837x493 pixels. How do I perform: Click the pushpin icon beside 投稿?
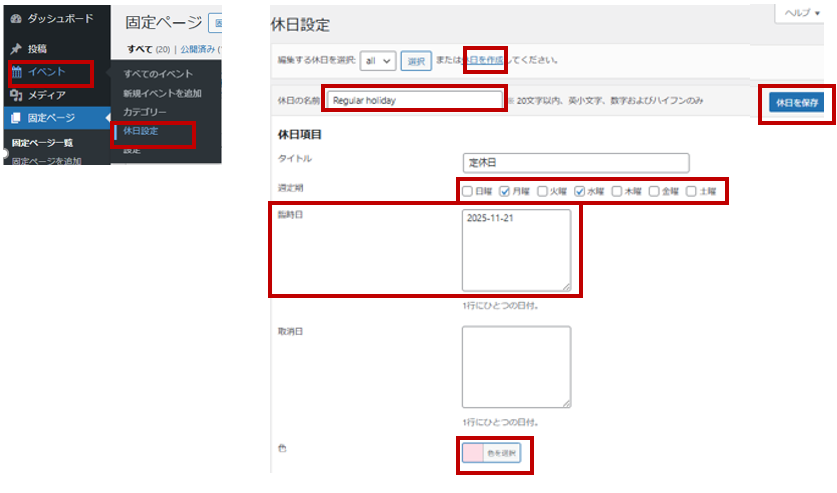pos(16,49)
